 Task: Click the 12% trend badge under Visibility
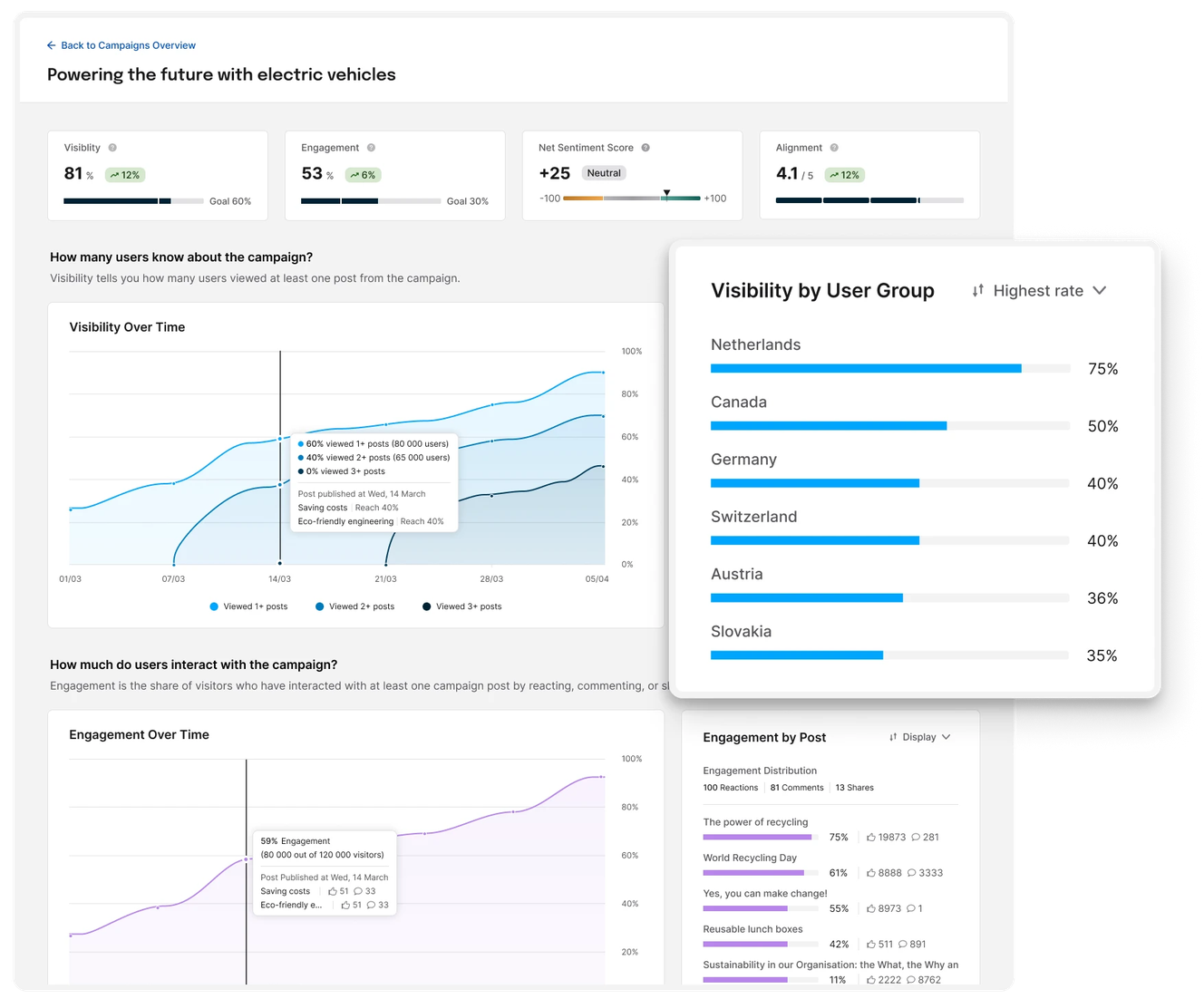click(x=125, y=174)
